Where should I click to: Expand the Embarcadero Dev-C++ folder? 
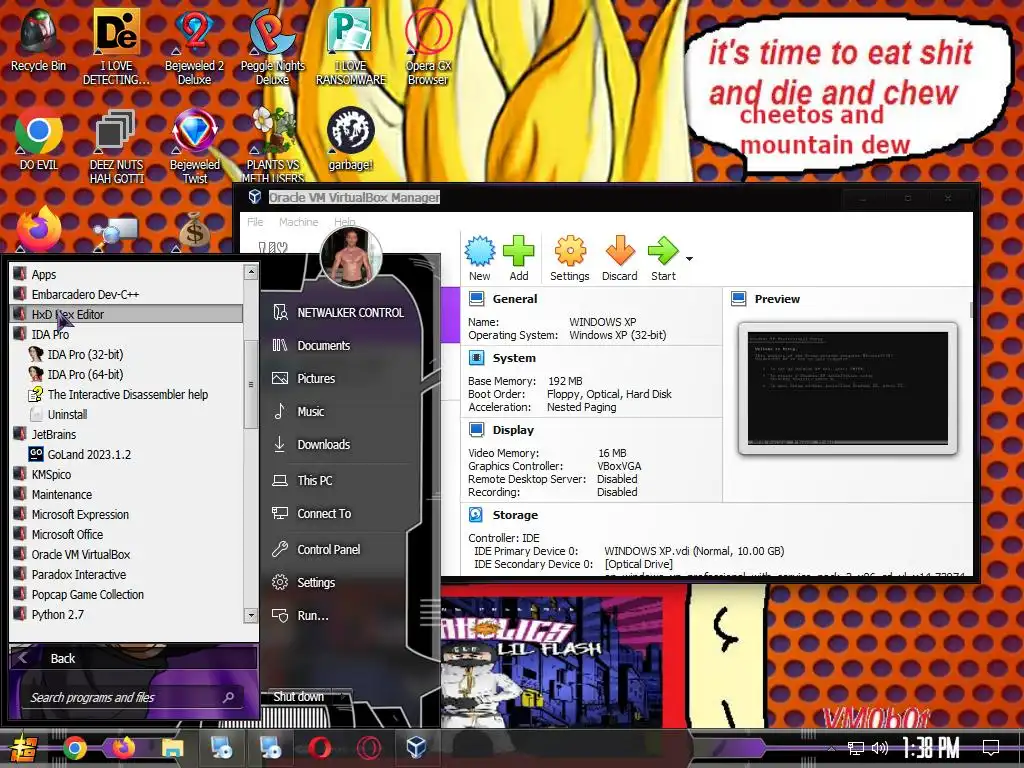tap(127, 295)
